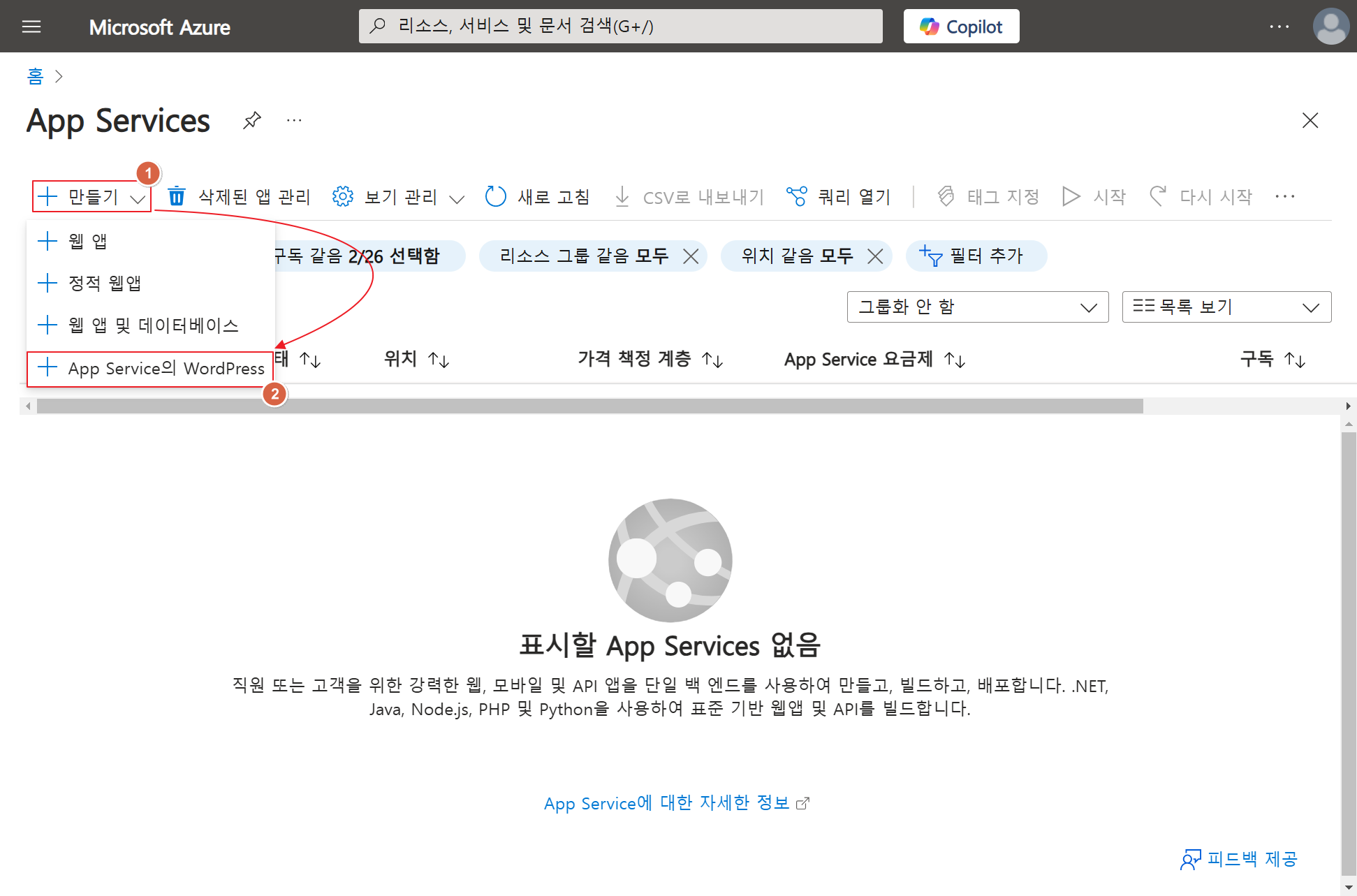The width and height of the screenshot is (1357, 896).
Task: Select 정적 웹앱 menu entry
Action: click(150, 284)
